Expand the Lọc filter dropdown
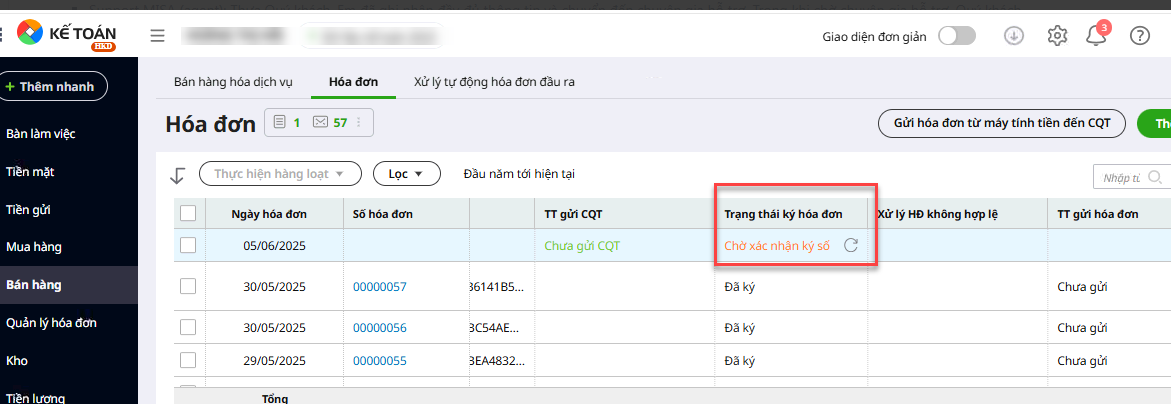 coord(407,174)
